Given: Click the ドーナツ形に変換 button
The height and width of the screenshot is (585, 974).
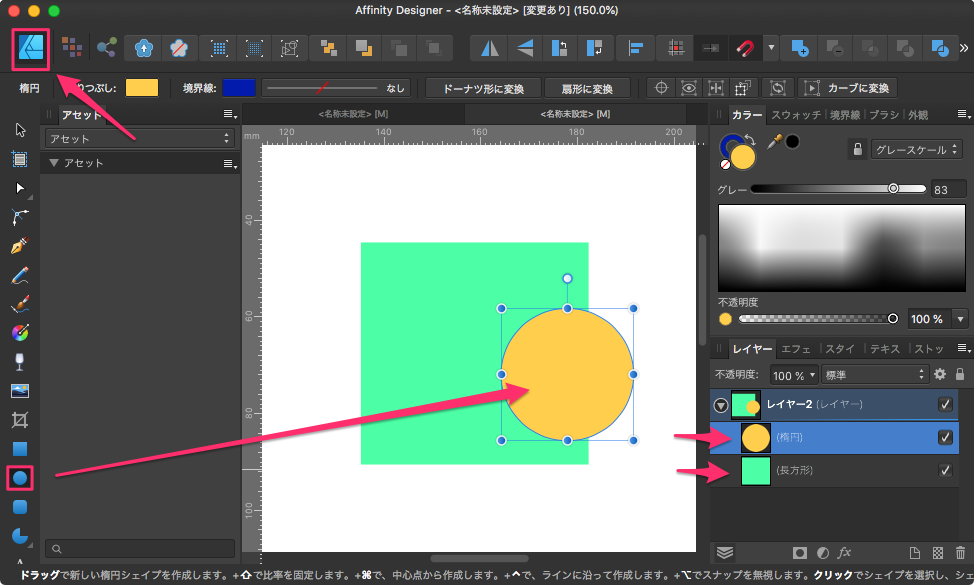Looking at the screenshot, I should pos(483,88).
